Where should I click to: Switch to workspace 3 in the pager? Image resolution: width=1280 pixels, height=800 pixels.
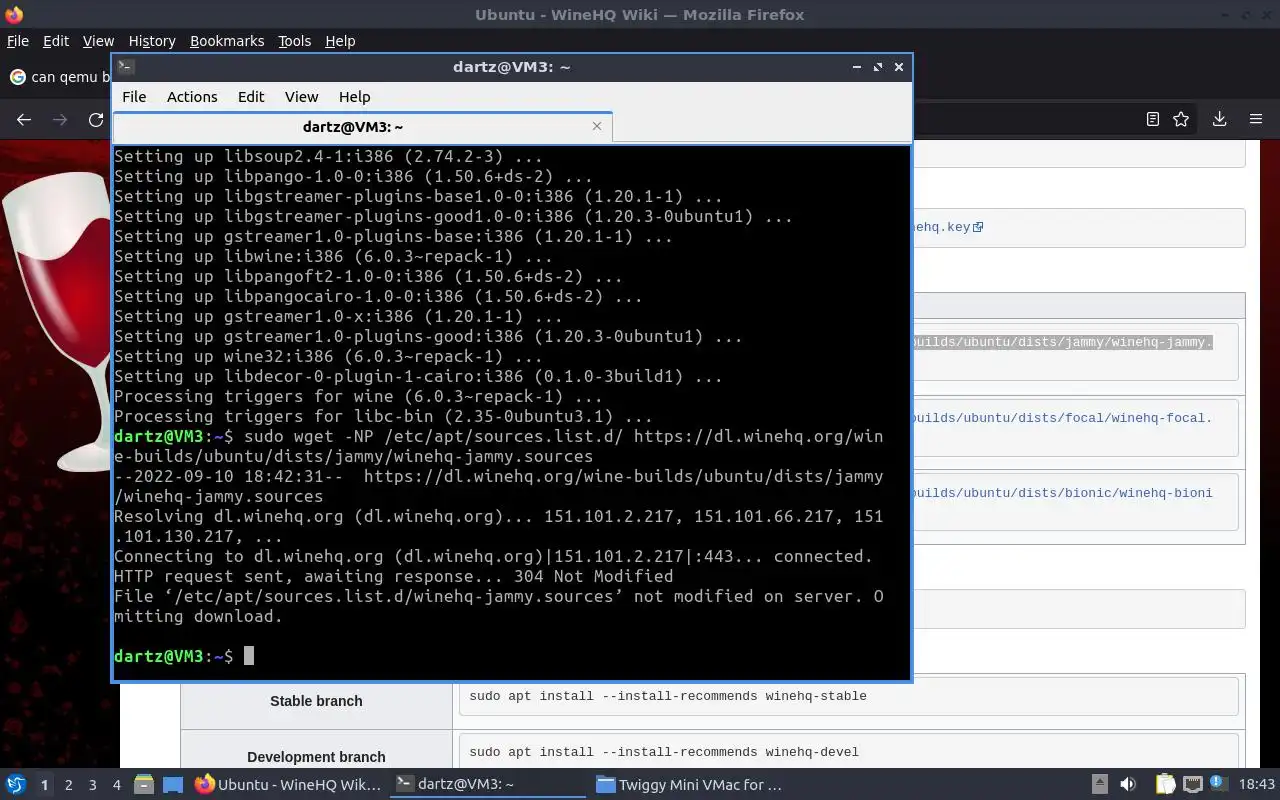click(x=93, y=785)
